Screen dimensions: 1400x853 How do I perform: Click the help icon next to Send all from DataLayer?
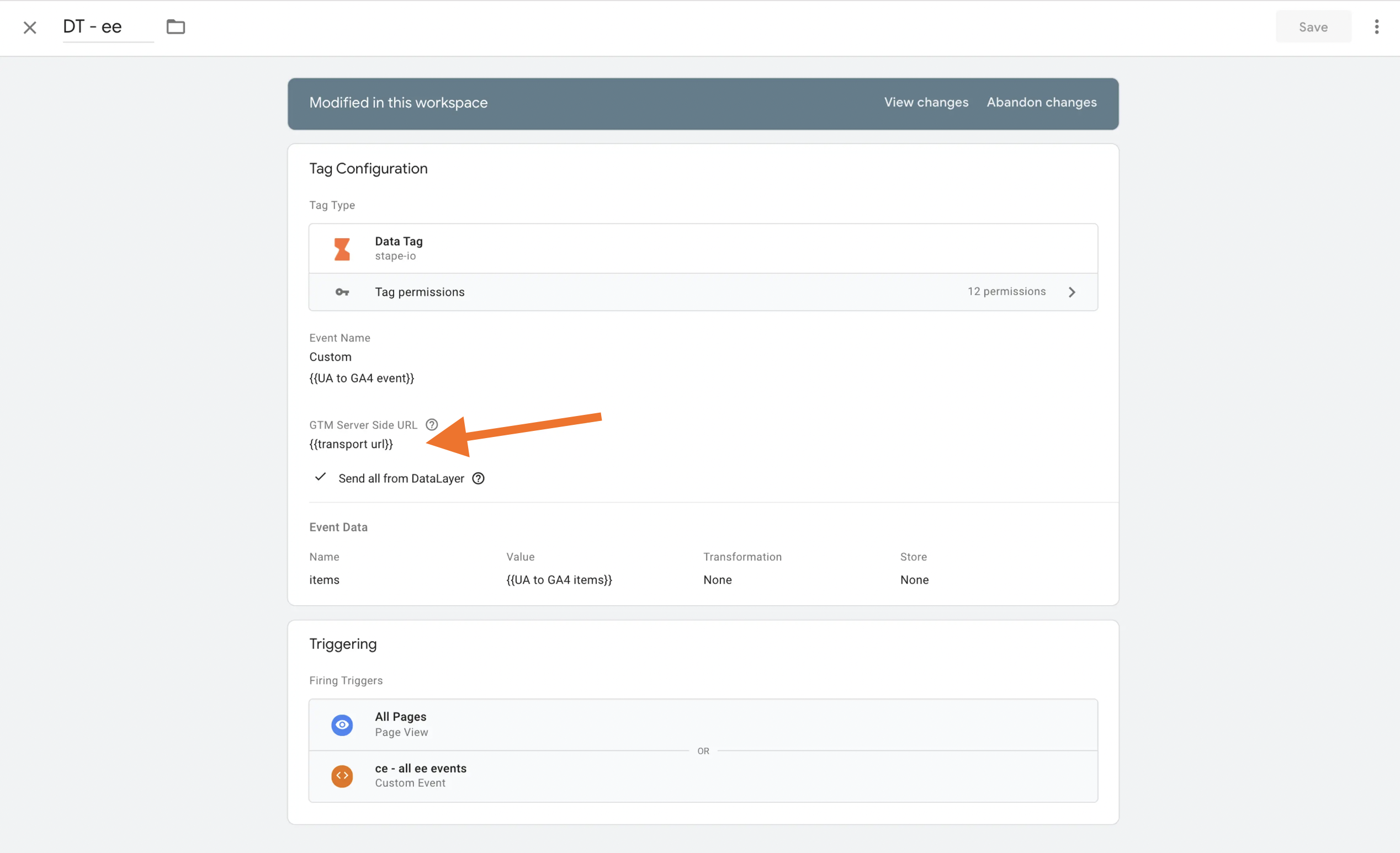[478, 478]
